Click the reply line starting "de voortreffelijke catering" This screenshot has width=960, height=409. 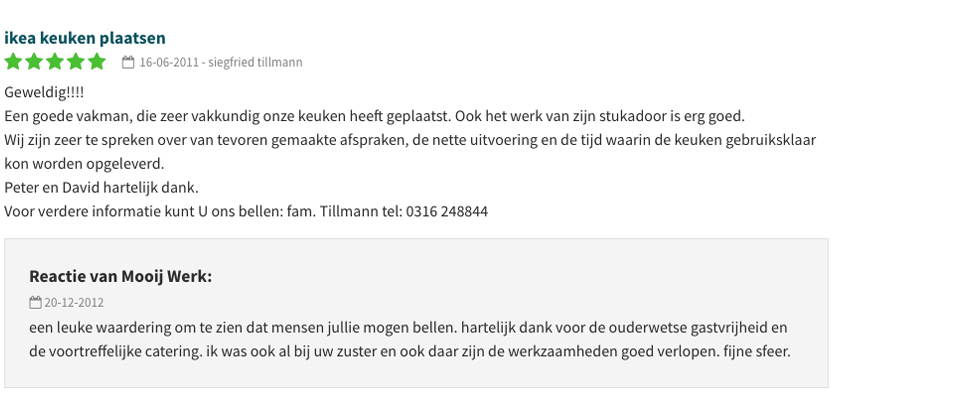tap(410, 353)
